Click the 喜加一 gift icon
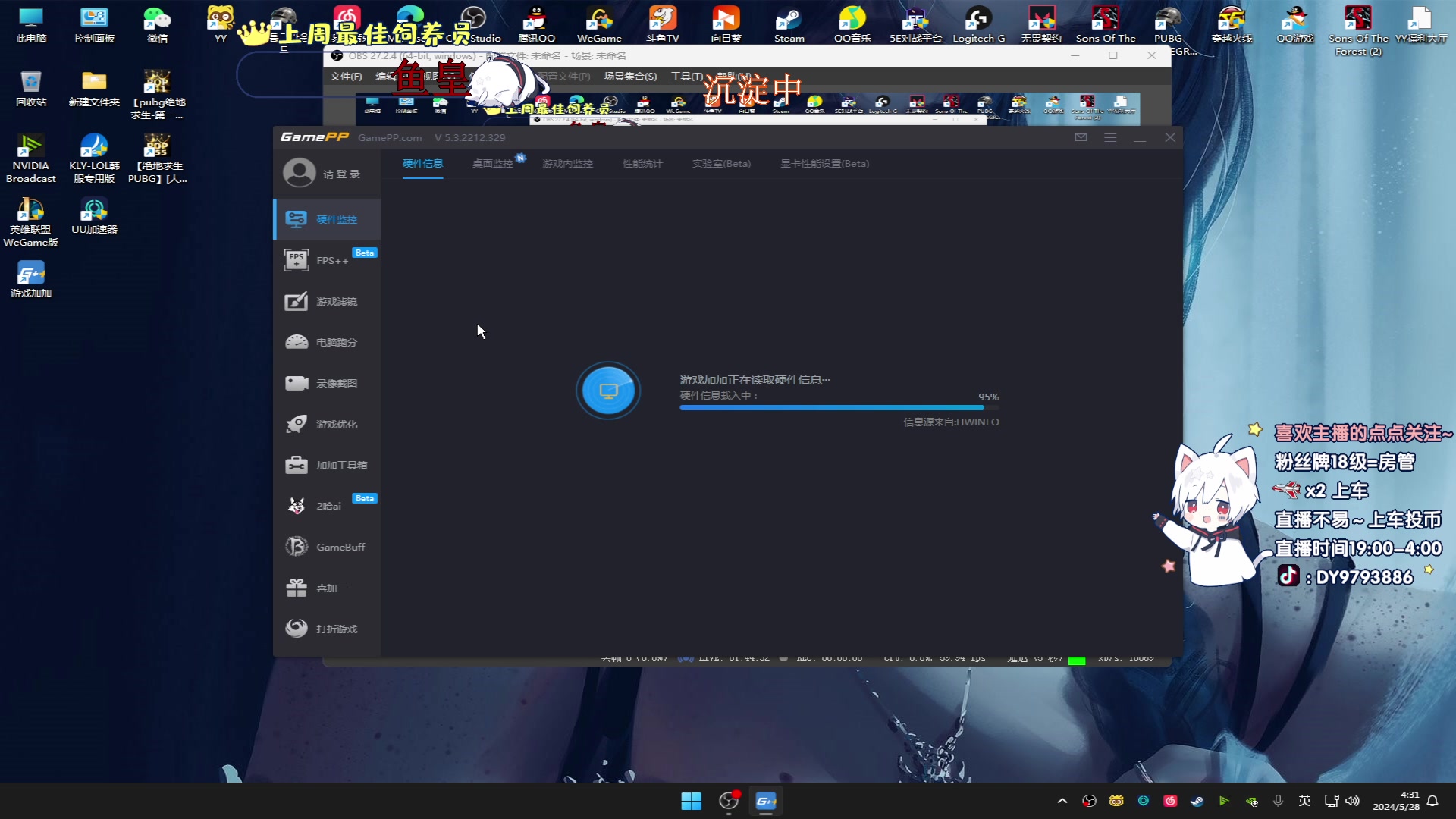This screenshot has height=819, width=1456. point(297,588)
